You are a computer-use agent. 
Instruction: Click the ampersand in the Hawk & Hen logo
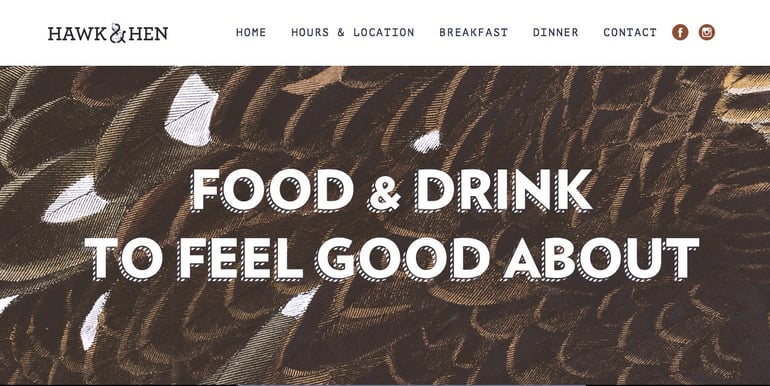(x=118, y=33)
